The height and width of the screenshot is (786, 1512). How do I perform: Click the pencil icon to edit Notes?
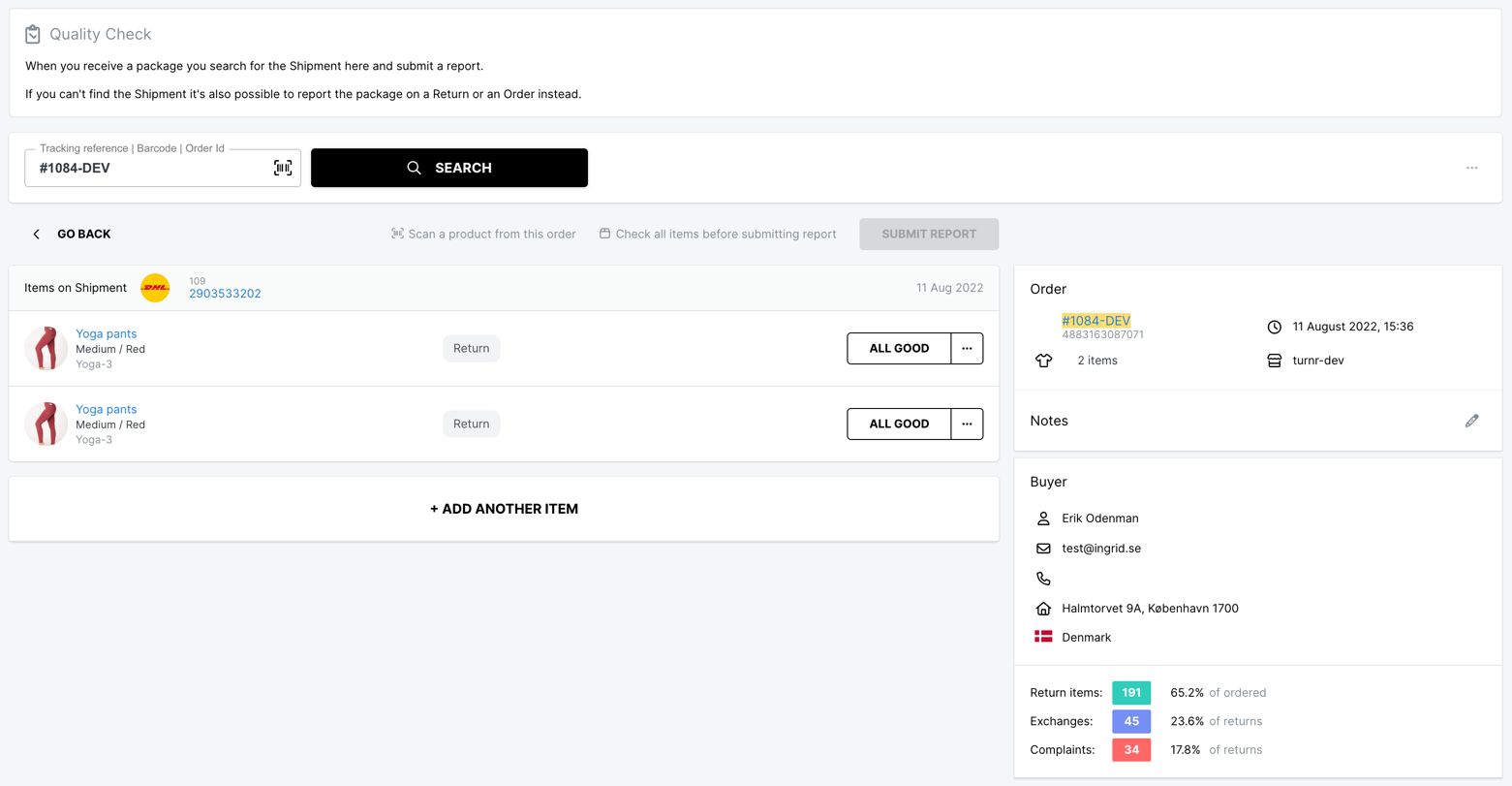(x=1471, y=421)
